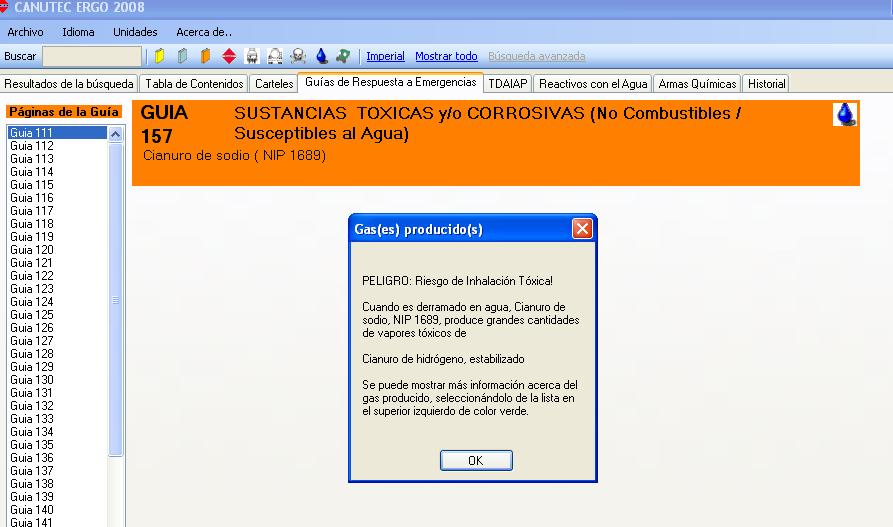Click the rail car identification icon
The height and width of the screenshot is (527, 893).
pos(252,56)
